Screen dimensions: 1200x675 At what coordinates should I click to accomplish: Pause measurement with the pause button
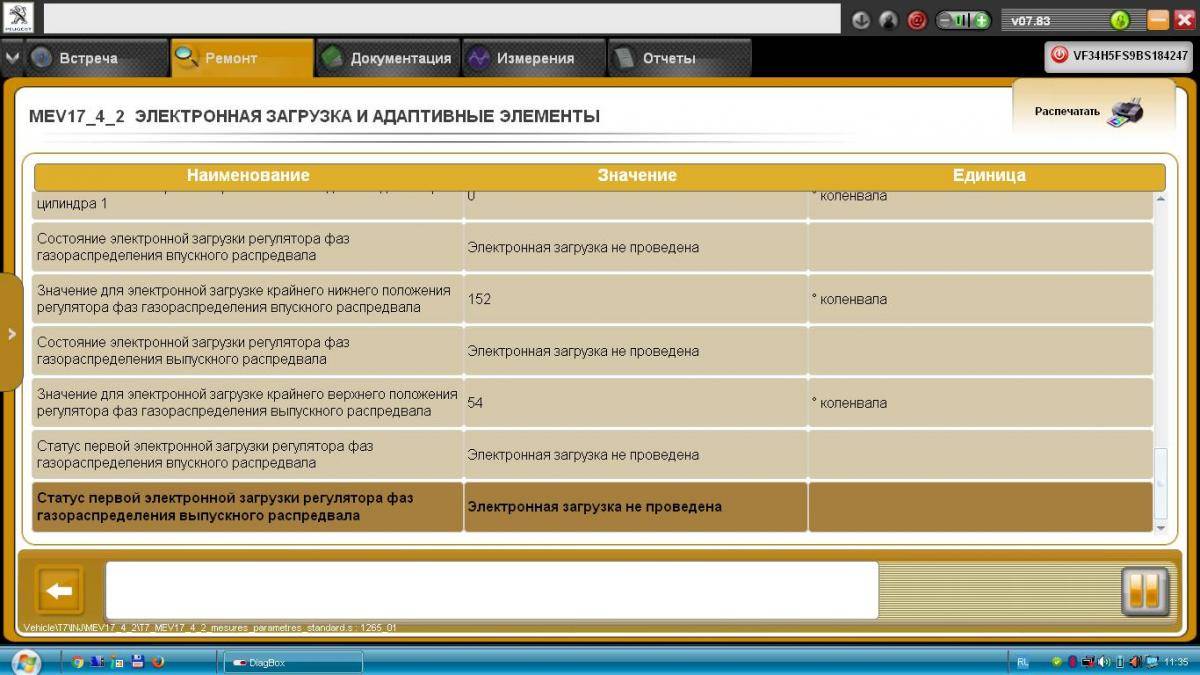tap(1145, 591)
